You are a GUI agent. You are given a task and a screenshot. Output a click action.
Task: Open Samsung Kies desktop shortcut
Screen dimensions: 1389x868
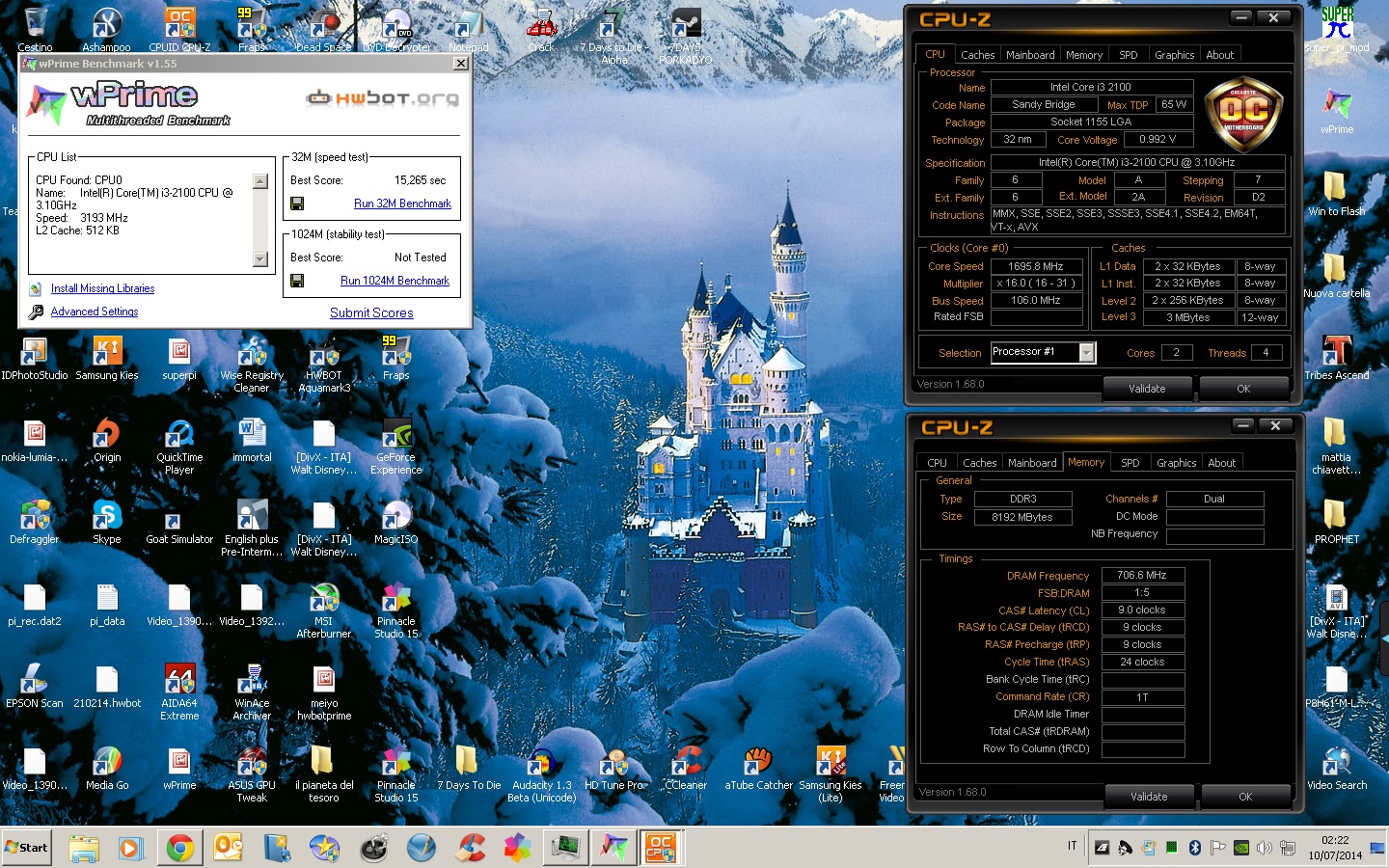click(x=107, y=358)
